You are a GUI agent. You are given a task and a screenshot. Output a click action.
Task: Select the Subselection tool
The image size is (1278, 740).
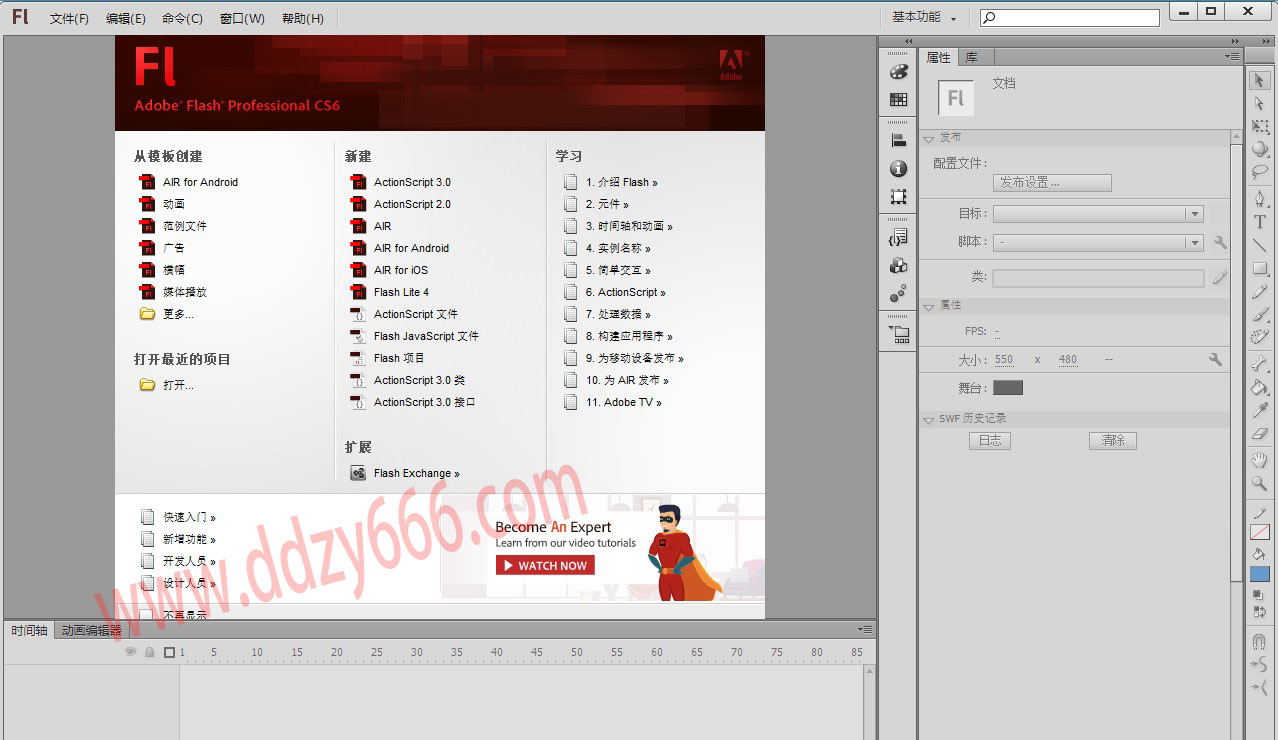pos(1260,103)
